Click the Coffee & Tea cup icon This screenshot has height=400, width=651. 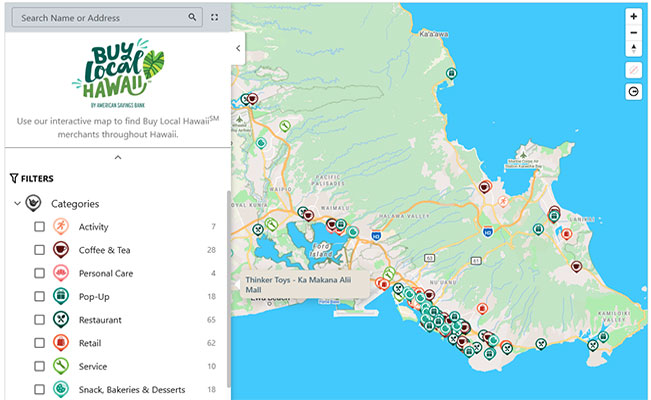pos(61,250)
